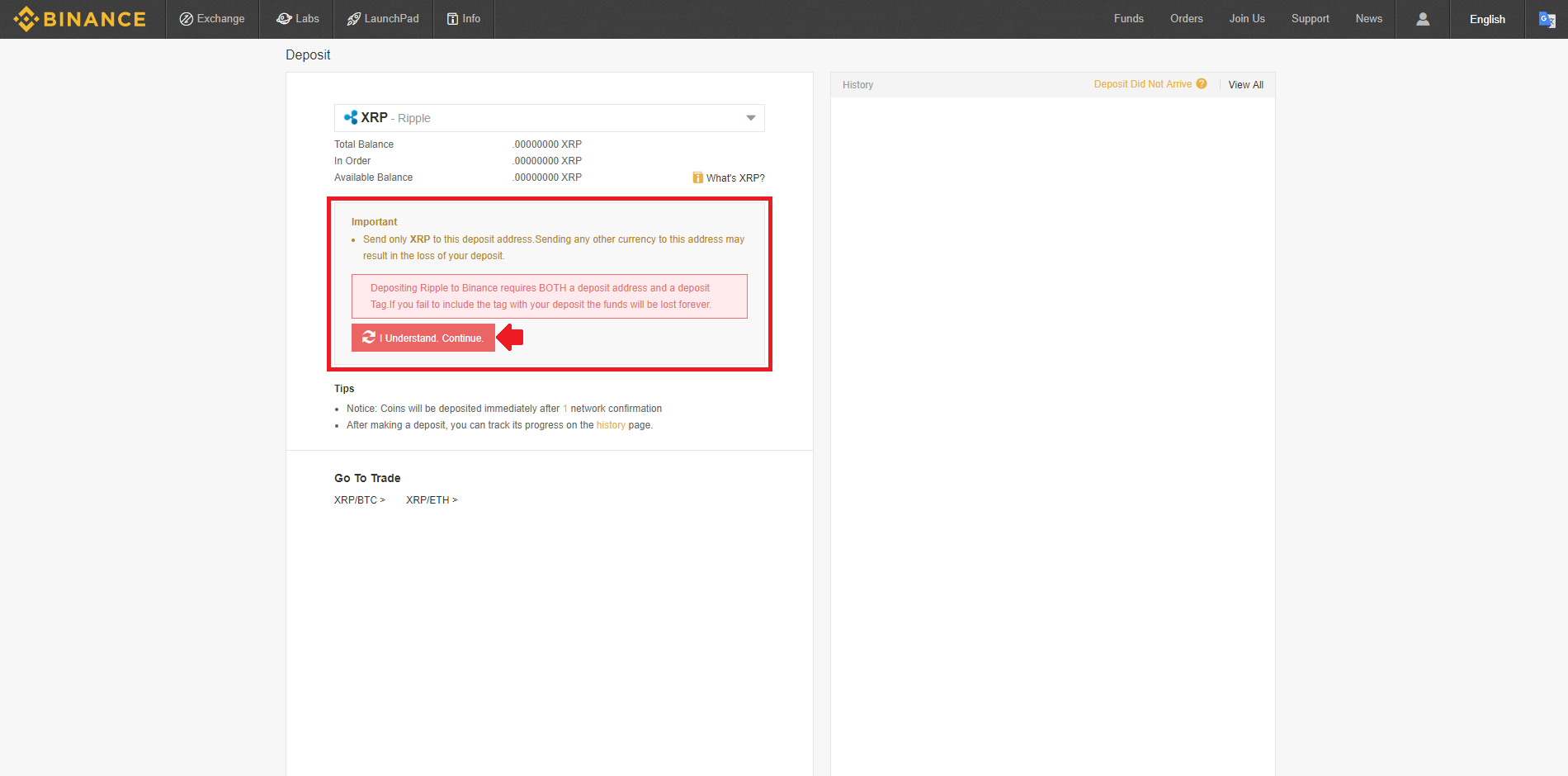Open the Exchange menu

coord(212,19)
